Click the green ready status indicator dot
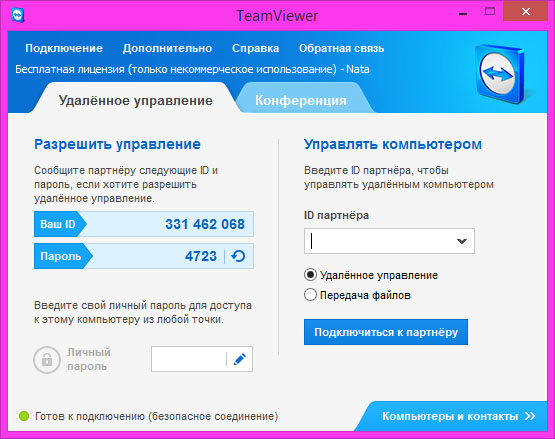555x439 pixels. click(24, 416)
